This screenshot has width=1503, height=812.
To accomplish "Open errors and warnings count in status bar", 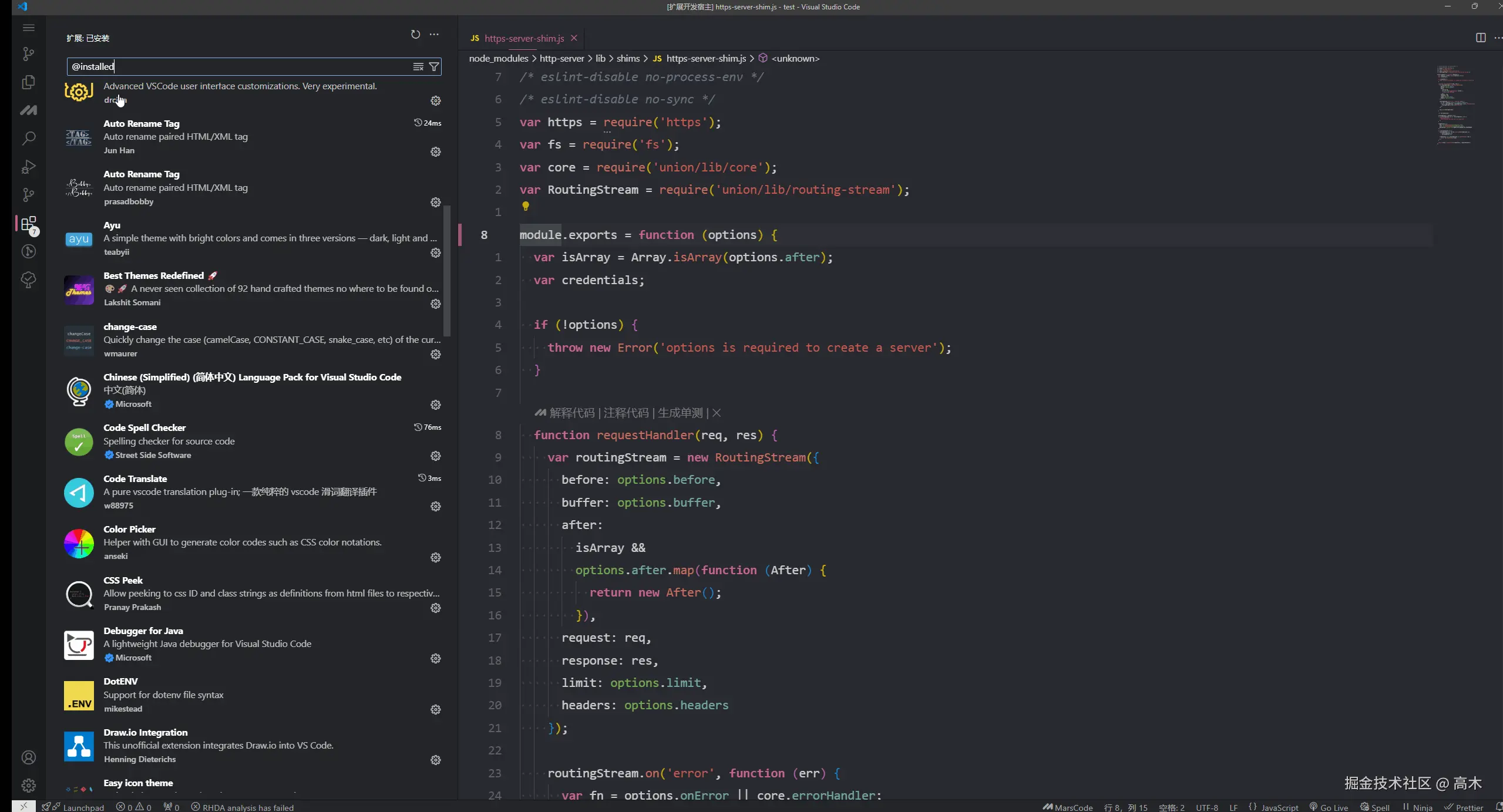I will tap(133, 807).
